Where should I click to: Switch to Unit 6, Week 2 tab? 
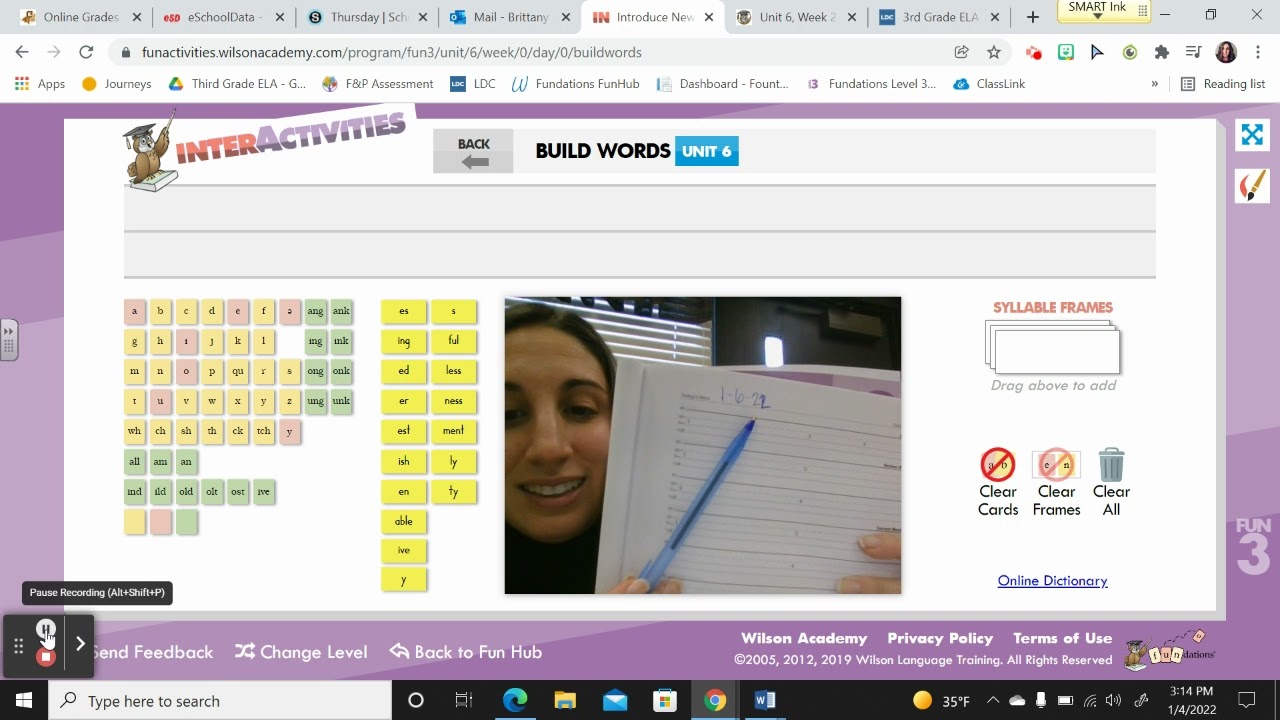pos(797,17)
